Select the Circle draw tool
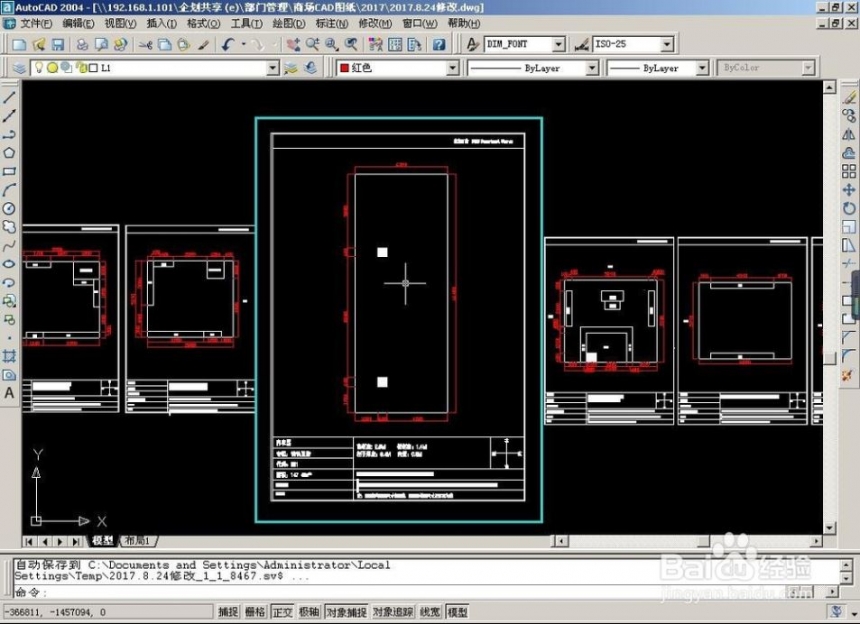 pyautogui.click(x=9, y=208)
